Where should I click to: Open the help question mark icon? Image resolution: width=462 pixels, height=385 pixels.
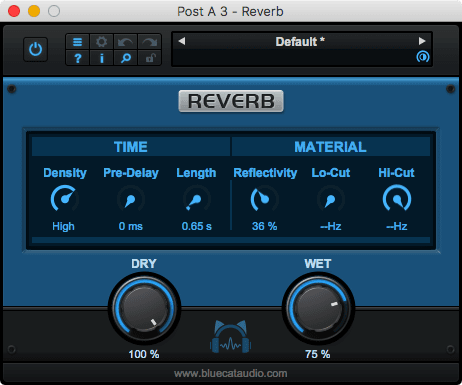tap(77, 58)
